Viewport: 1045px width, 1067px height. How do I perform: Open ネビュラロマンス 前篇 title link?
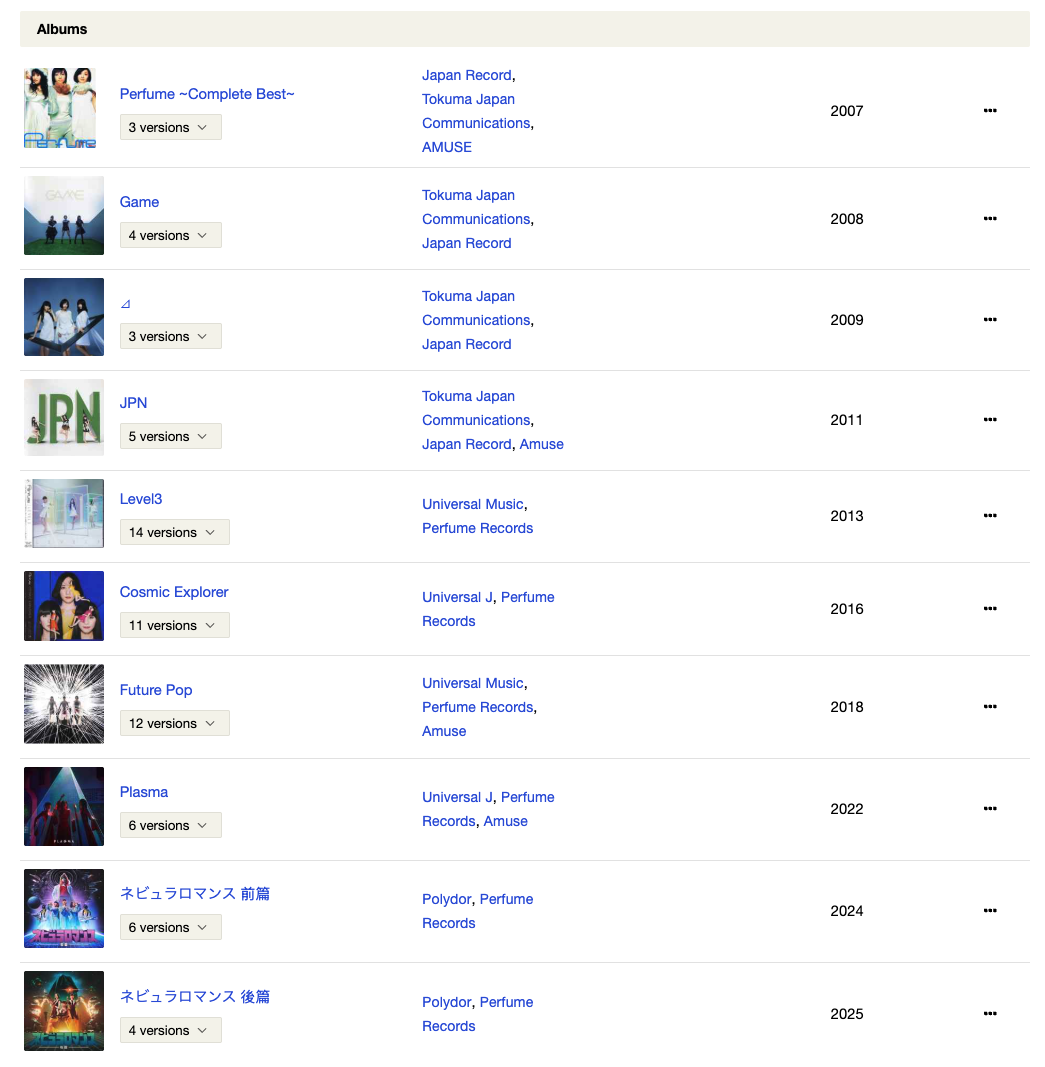click(x=195, y=893)
